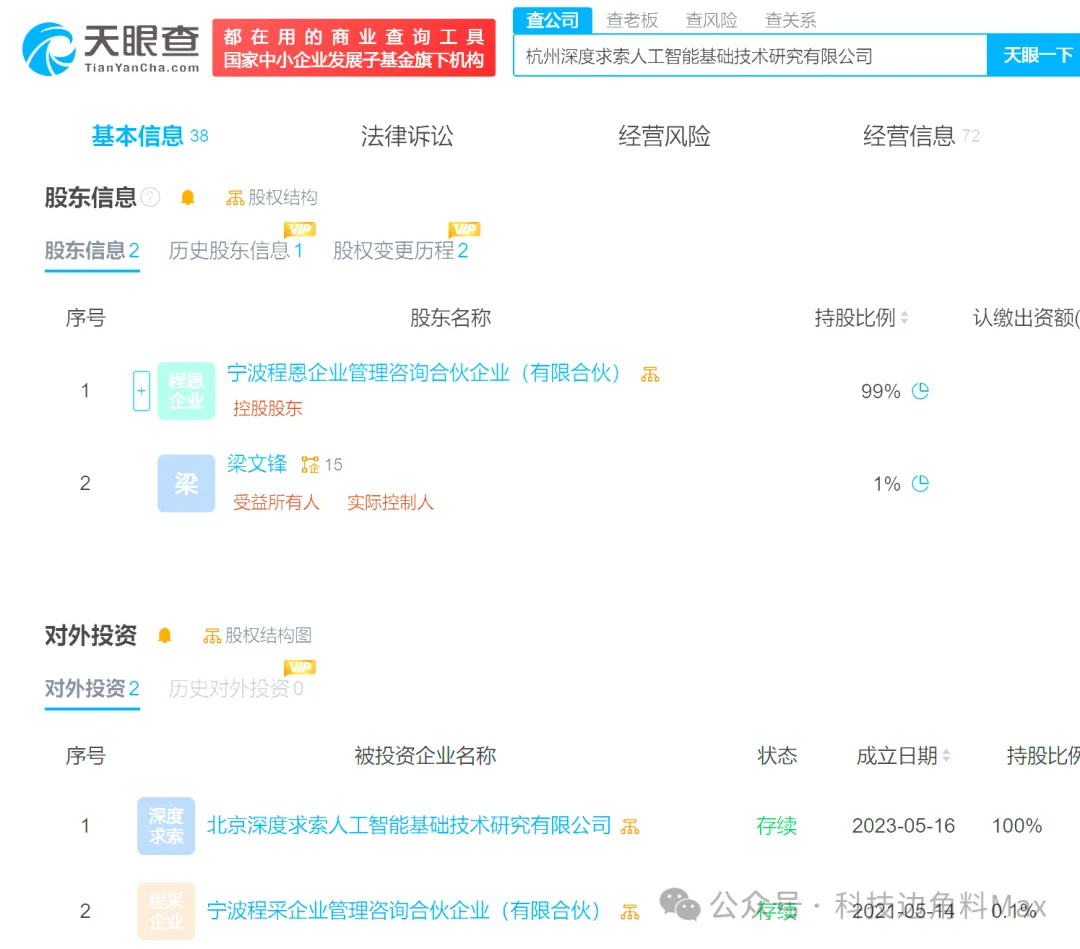Click the help question mark next to 股东信息
1080x949 pixels.
150,197
